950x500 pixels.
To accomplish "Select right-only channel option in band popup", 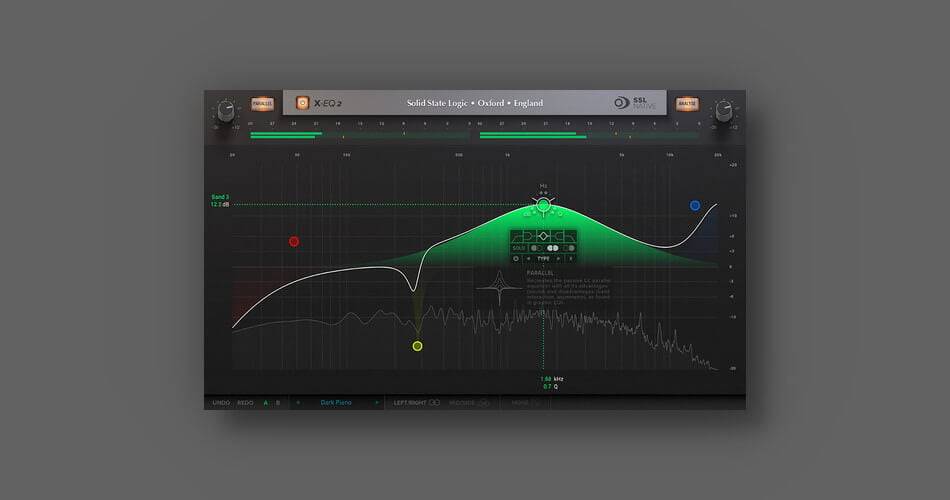I will coord(569,248).
